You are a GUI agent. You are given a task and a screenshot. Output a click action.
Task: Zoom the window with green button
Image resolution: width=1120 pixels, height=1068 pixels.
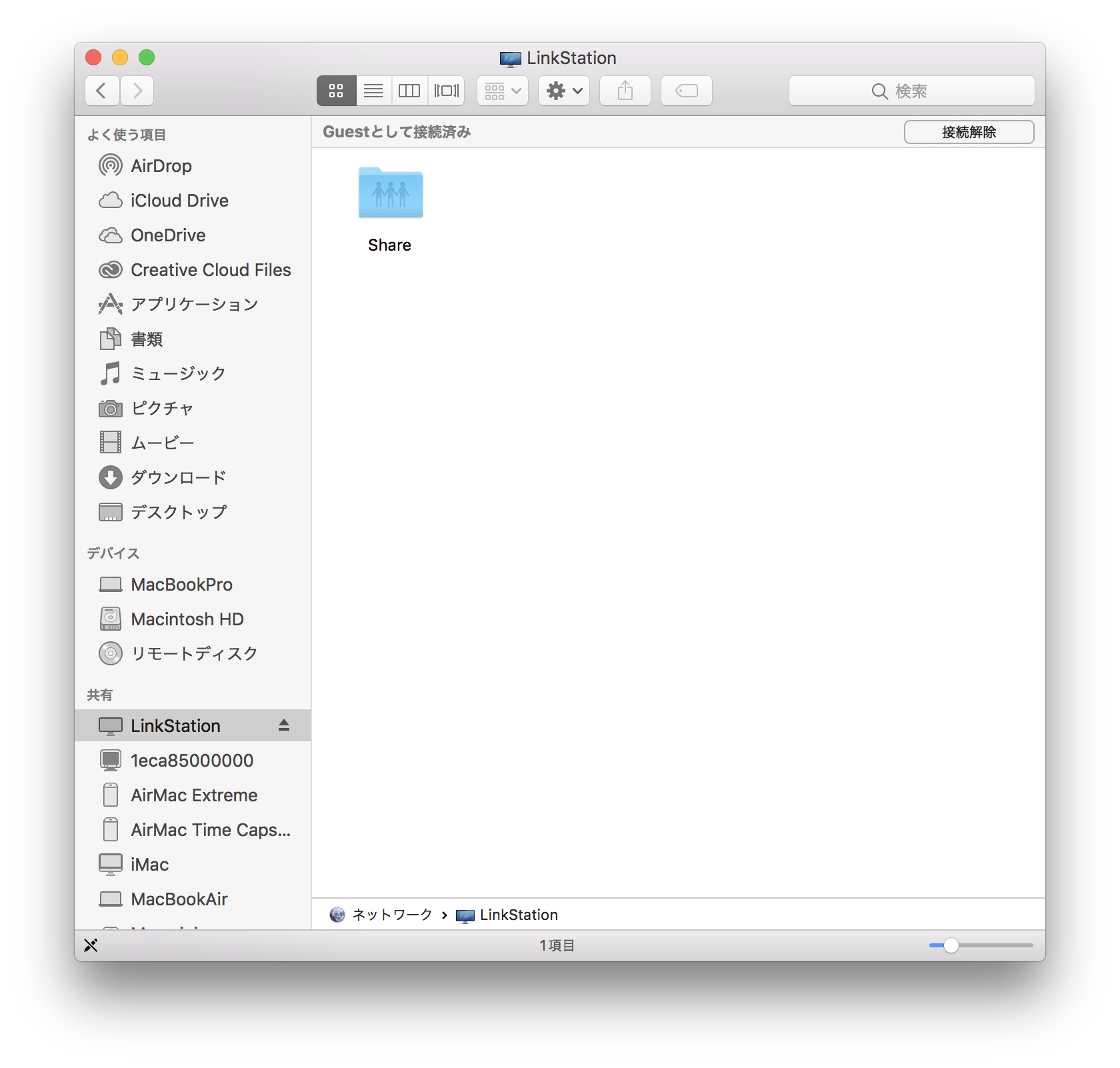(147, 57)
